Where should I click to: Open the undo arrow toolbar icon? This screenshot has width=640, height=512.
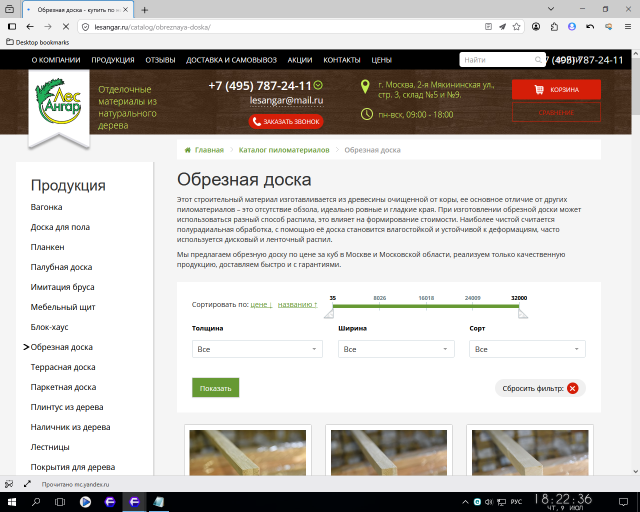590,27
